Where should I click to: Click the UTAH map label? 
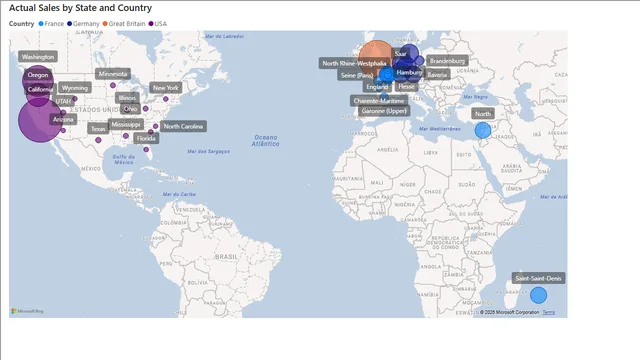click(x=63, y=101)
